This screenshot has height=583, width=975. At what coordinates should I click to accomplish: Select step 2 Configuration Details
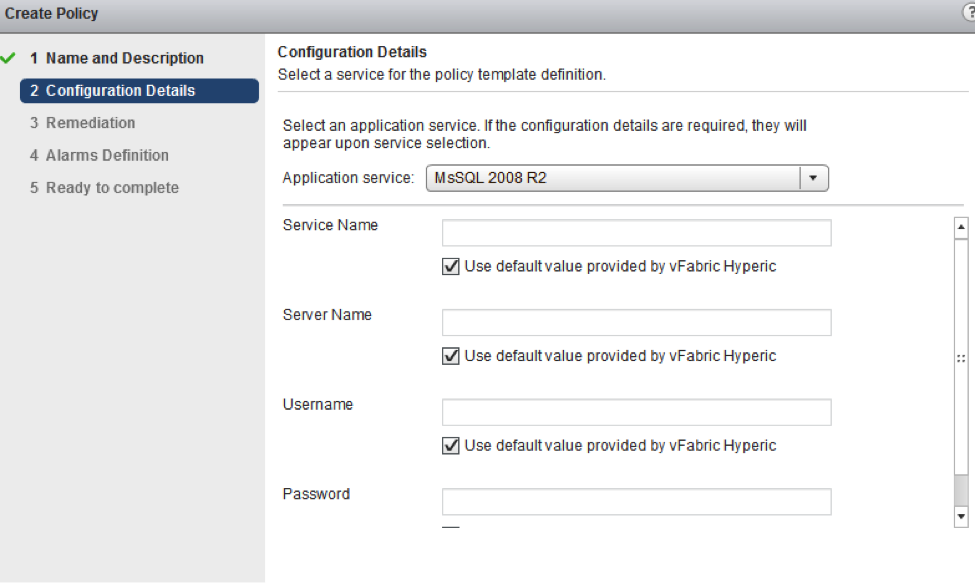point(139,91)
